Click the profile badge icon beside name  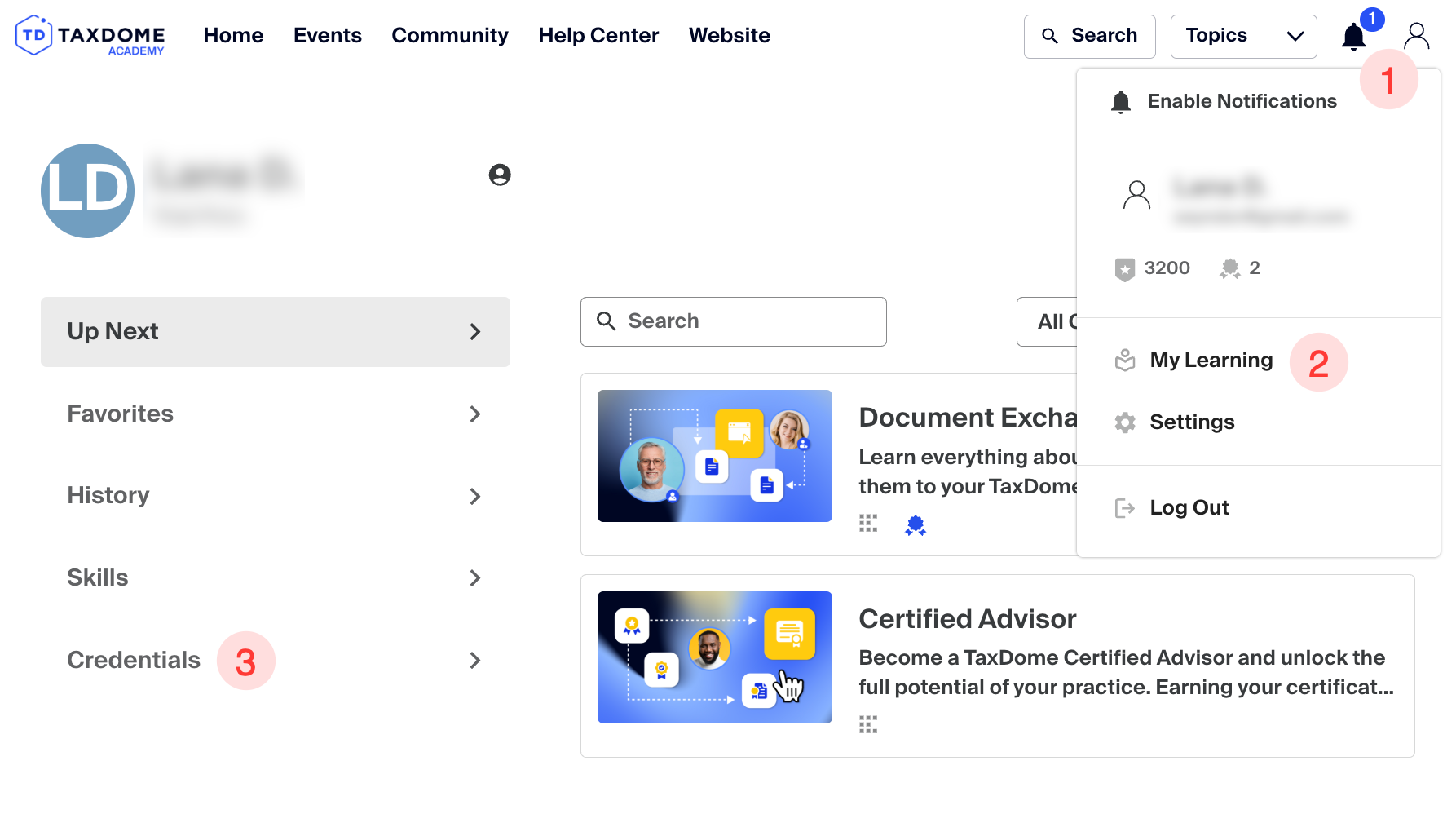[500, 175]
